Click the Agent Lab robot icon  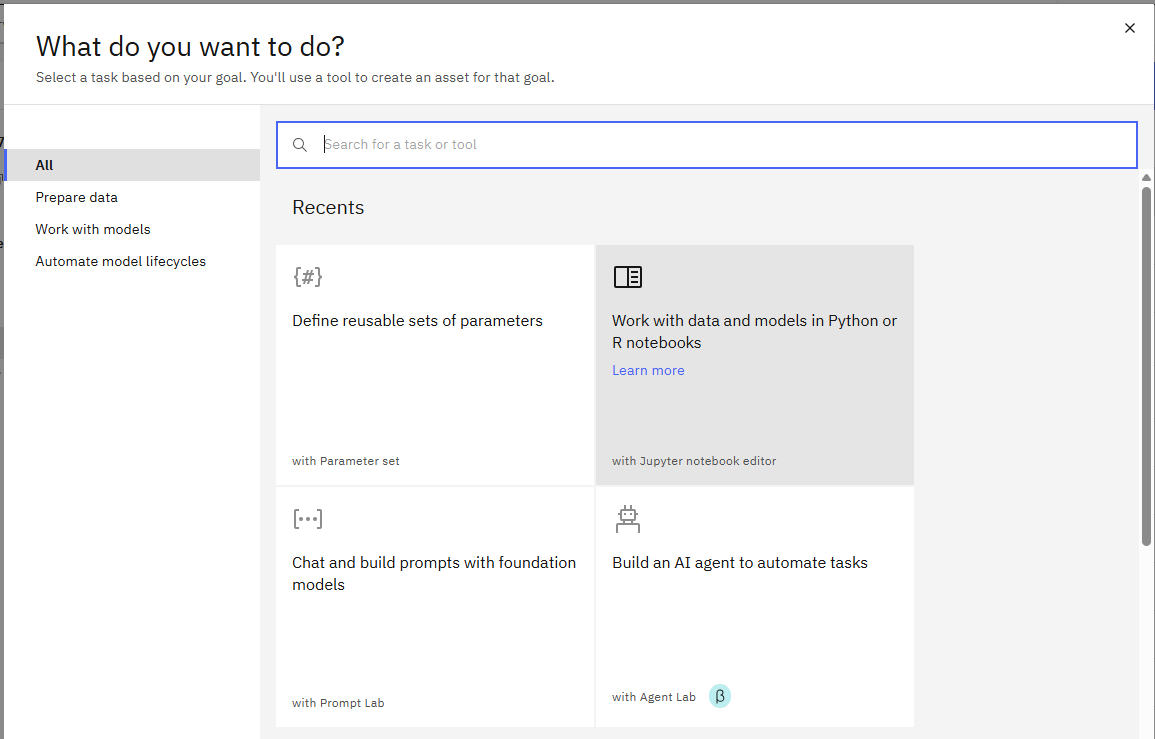point(627,518)
